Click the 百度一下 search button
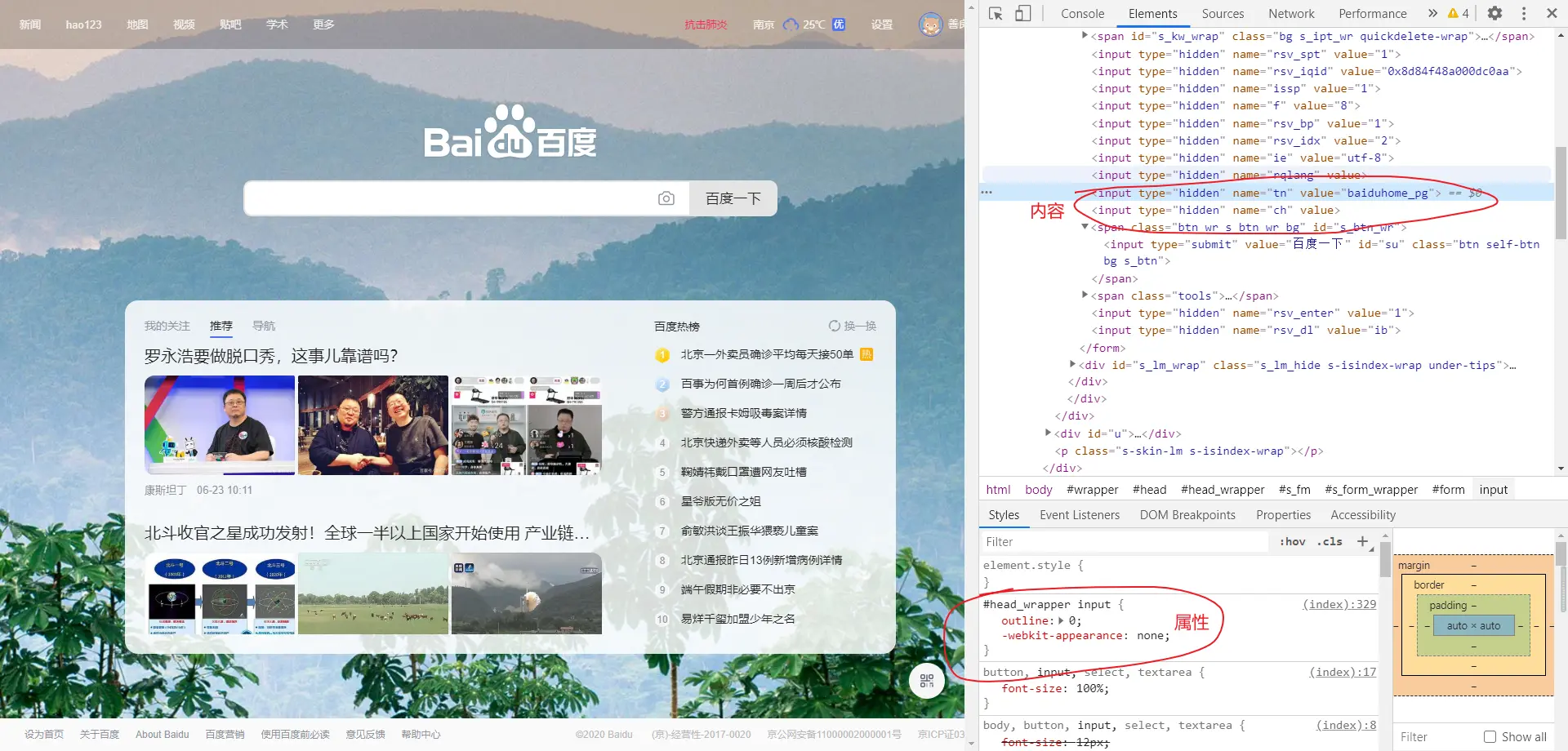Image resolution: width=1568 pixels, height=751 pixels. pos(733,198)
